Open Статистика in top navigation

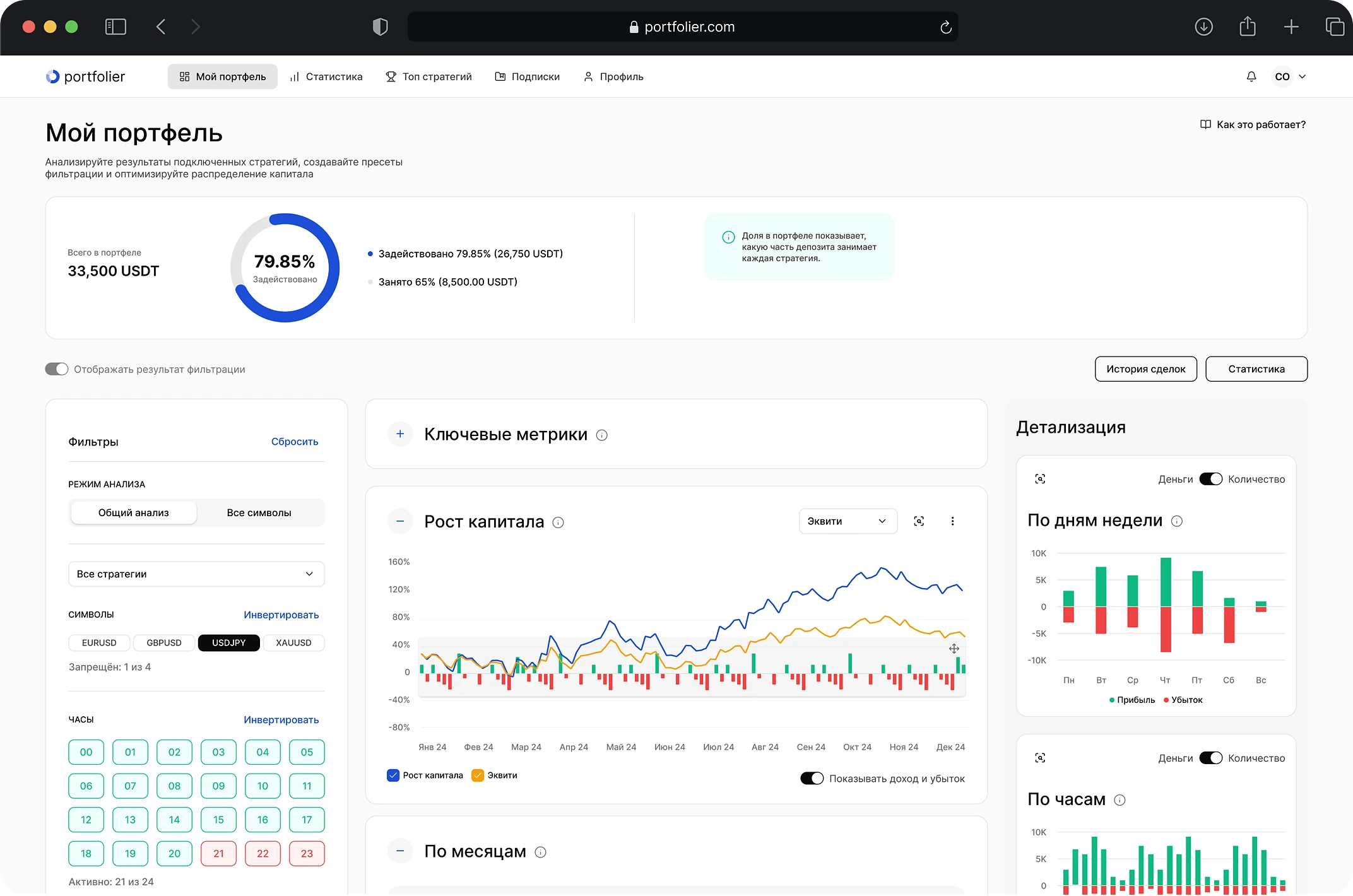[326, 76]
